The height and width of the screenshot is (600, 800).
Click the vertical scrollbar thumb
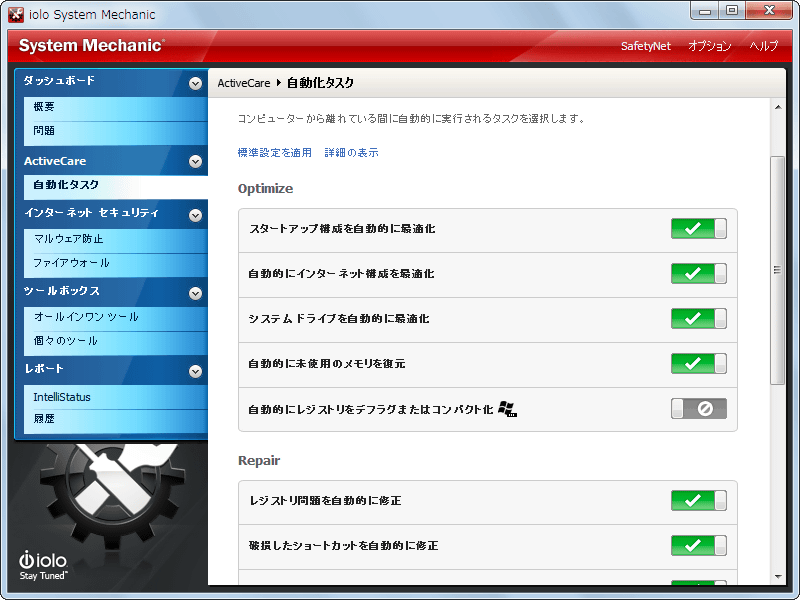click(778, 270)
